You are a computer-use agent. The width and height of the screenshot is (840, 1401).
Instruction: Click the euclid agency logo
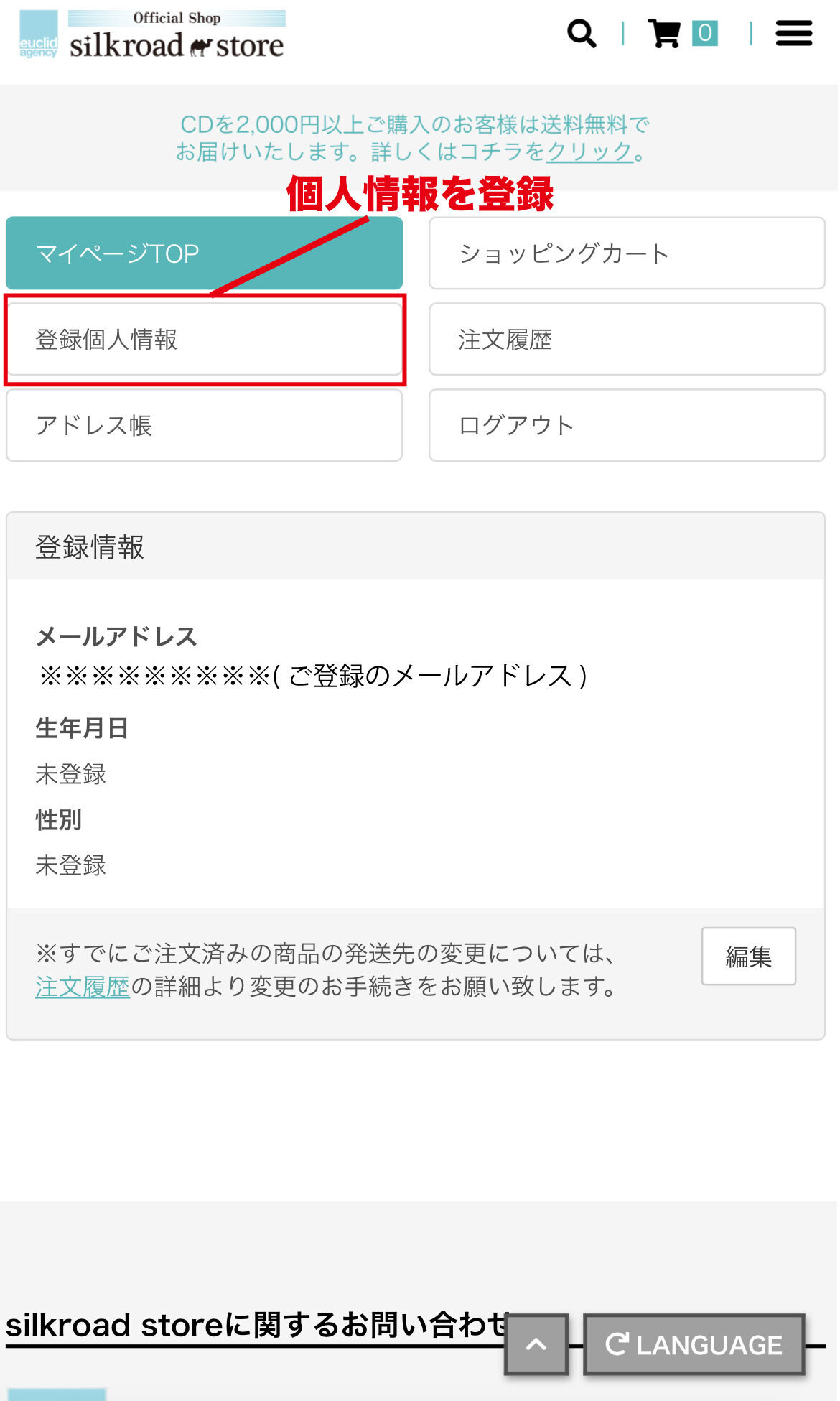click(38, 34)
